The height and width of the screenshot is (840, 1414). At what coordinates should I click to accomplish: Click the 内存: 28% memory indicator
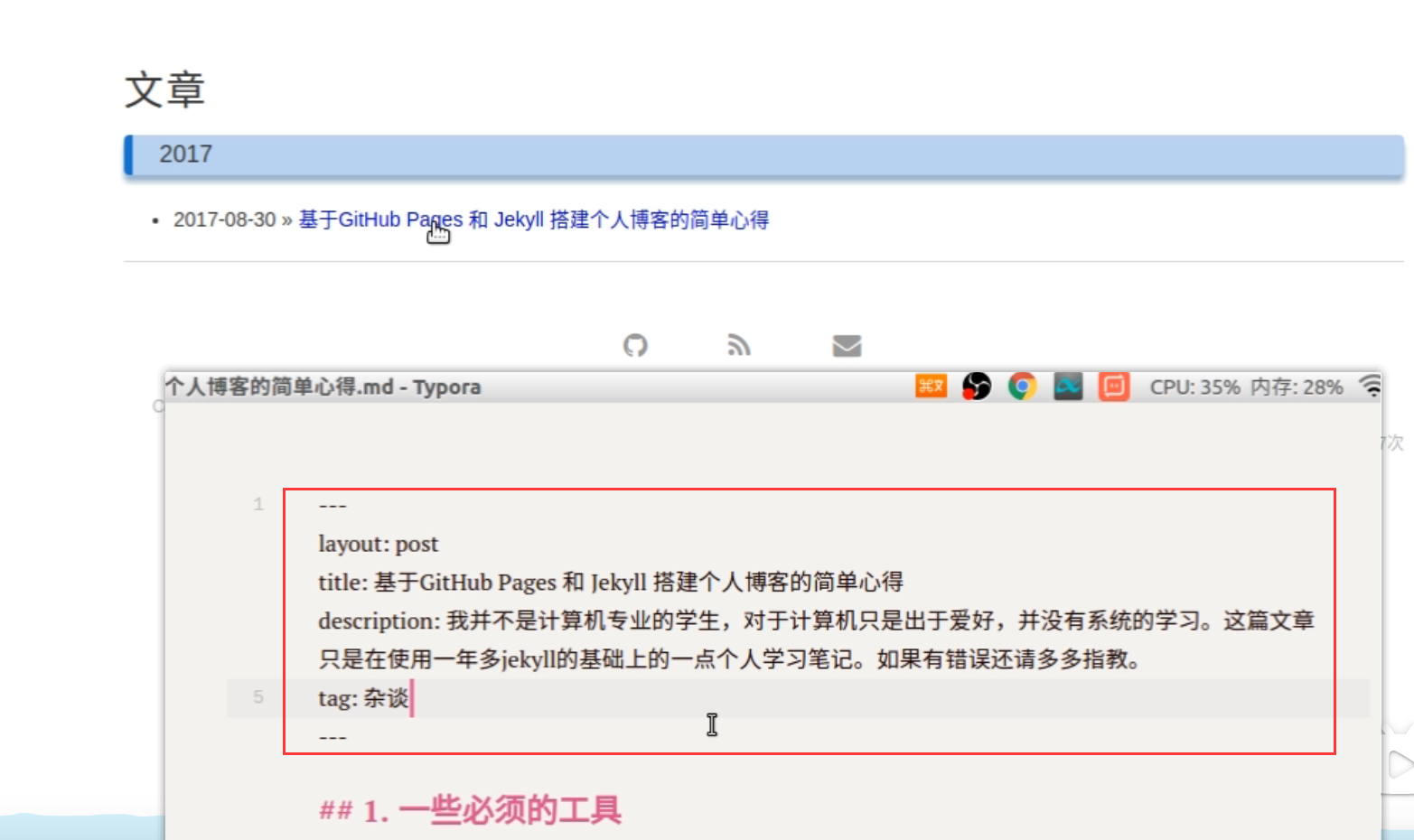1297,387
